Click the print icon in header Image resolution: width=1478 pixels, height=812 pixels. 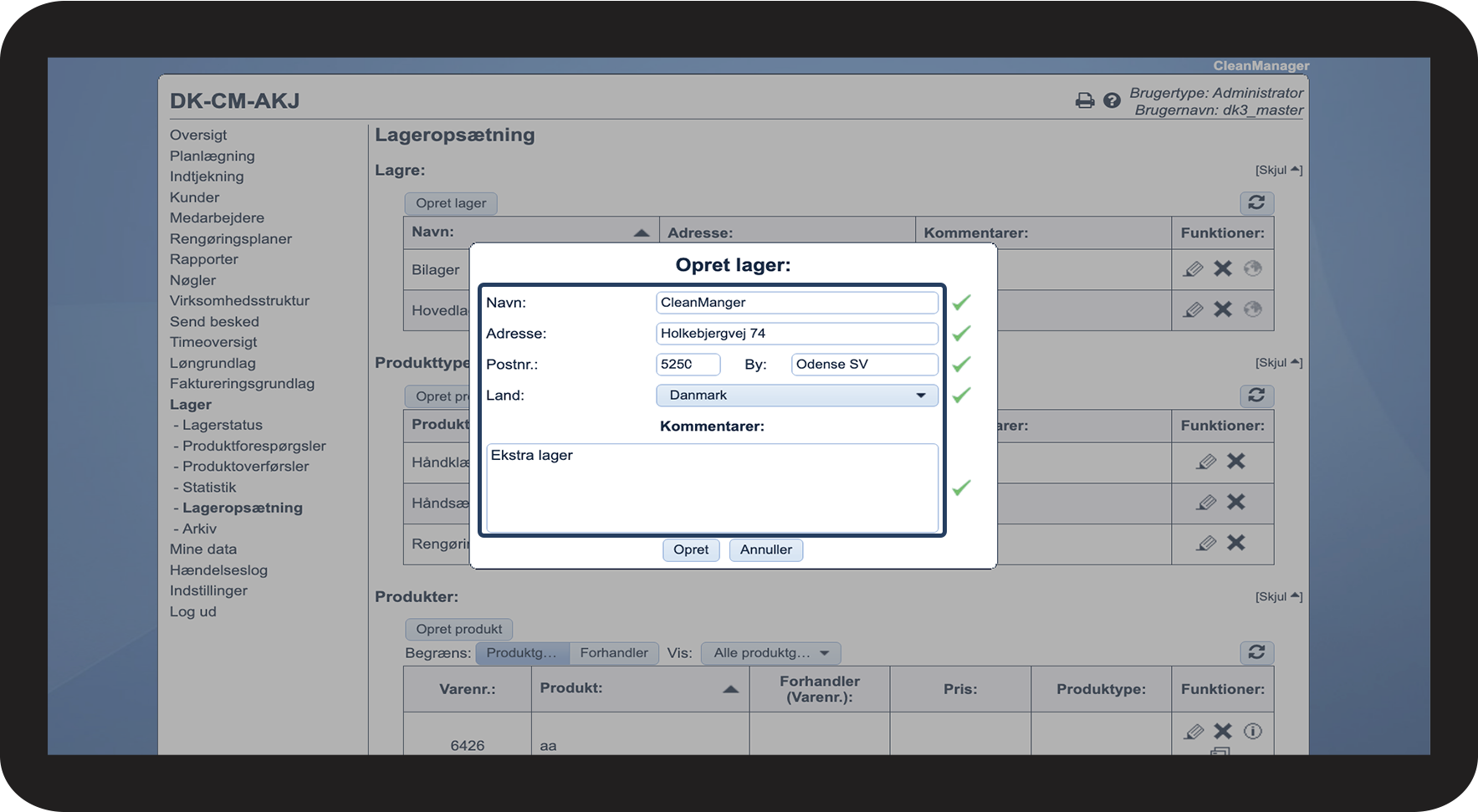(x=1084, y=100)
